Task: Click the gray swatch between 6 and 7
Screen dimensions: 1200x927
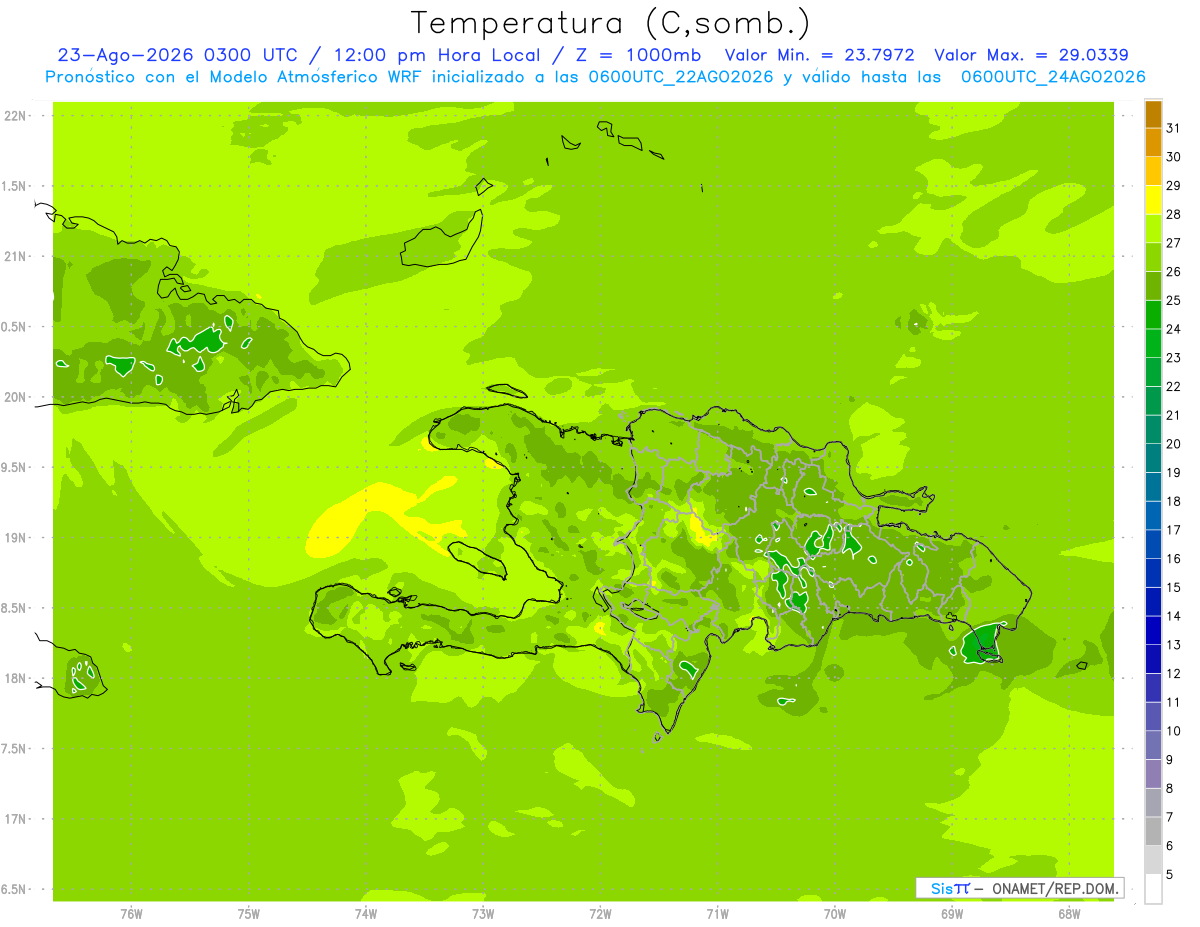Action: click(1153, 831)
